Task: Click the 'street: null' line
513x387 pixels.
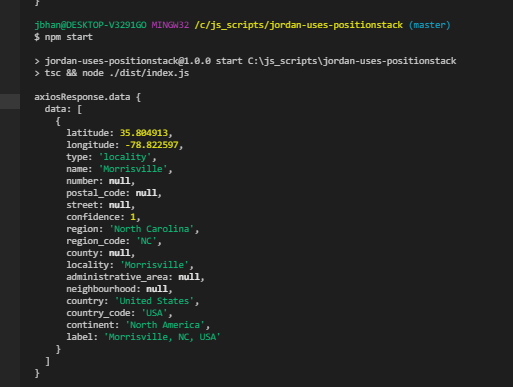Action: point(100,205)
